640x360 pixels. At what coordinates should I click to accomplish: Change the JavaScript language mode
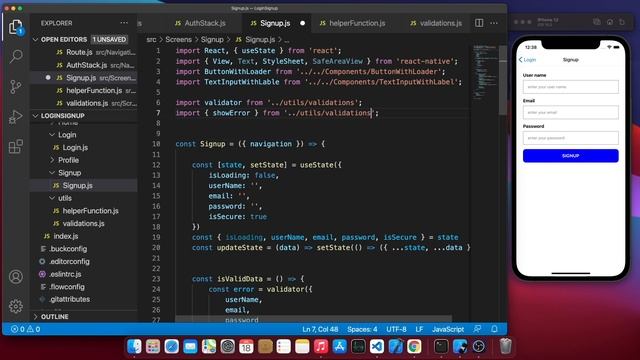click(448, 329)
